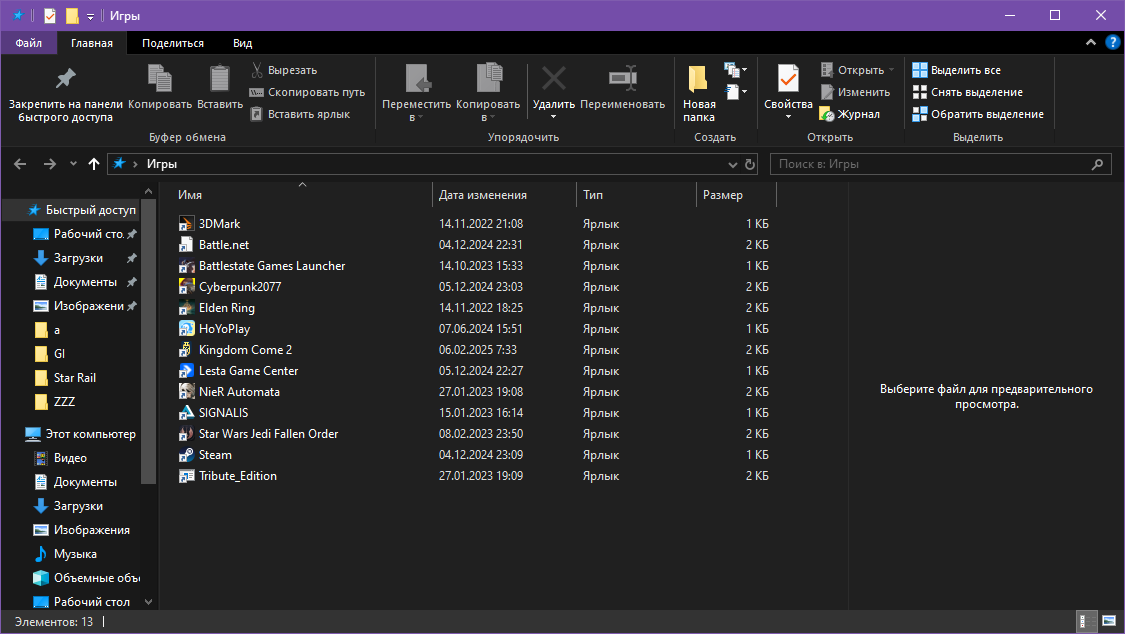Viewport: 1125px width, 634px height.
Task: Select Этот компьютер in sidebar
Action: (79, 434)
